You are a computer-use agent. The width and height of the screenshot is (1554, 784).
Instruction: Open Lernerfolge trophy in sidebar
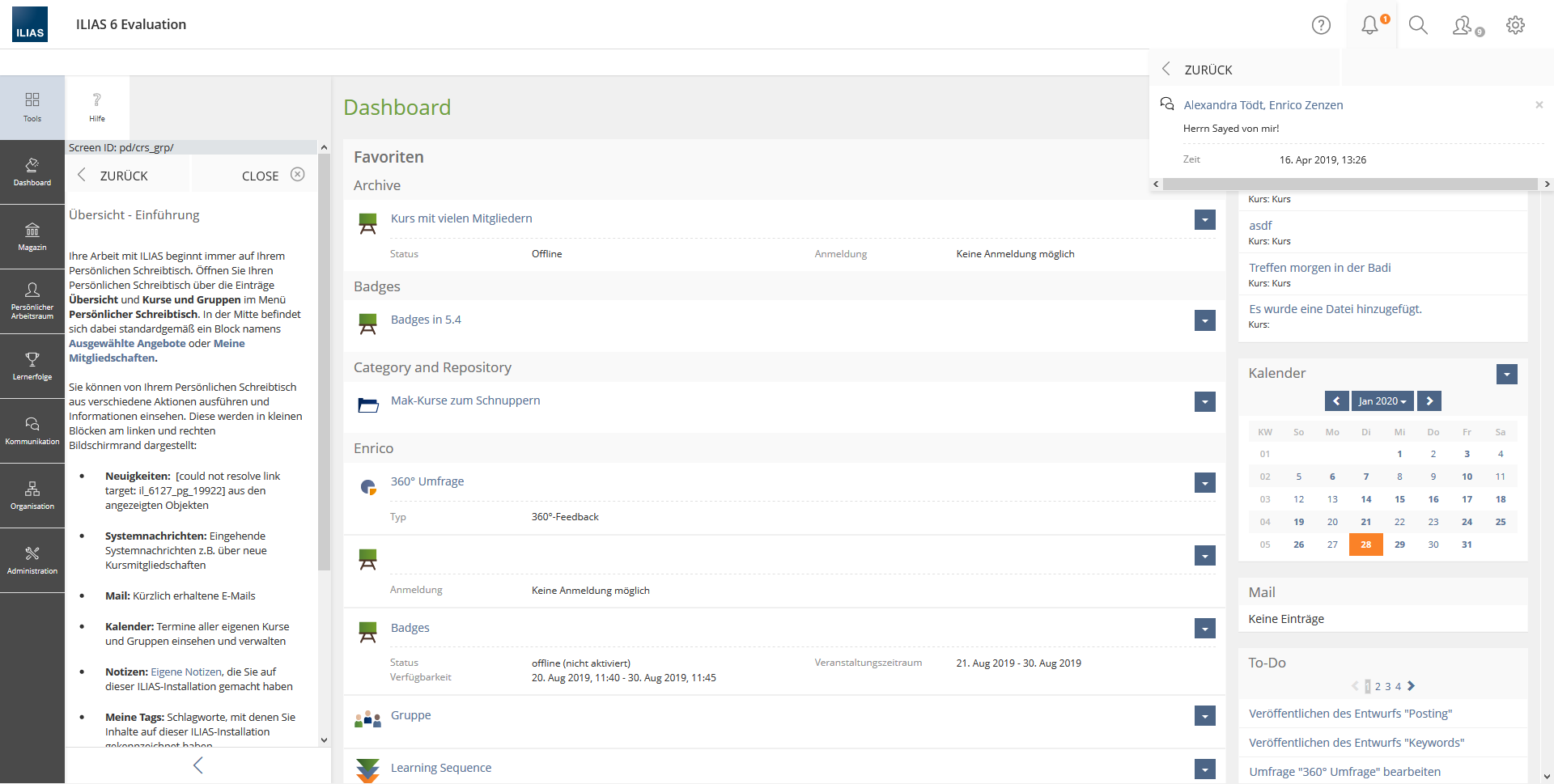tap(32, 366)
